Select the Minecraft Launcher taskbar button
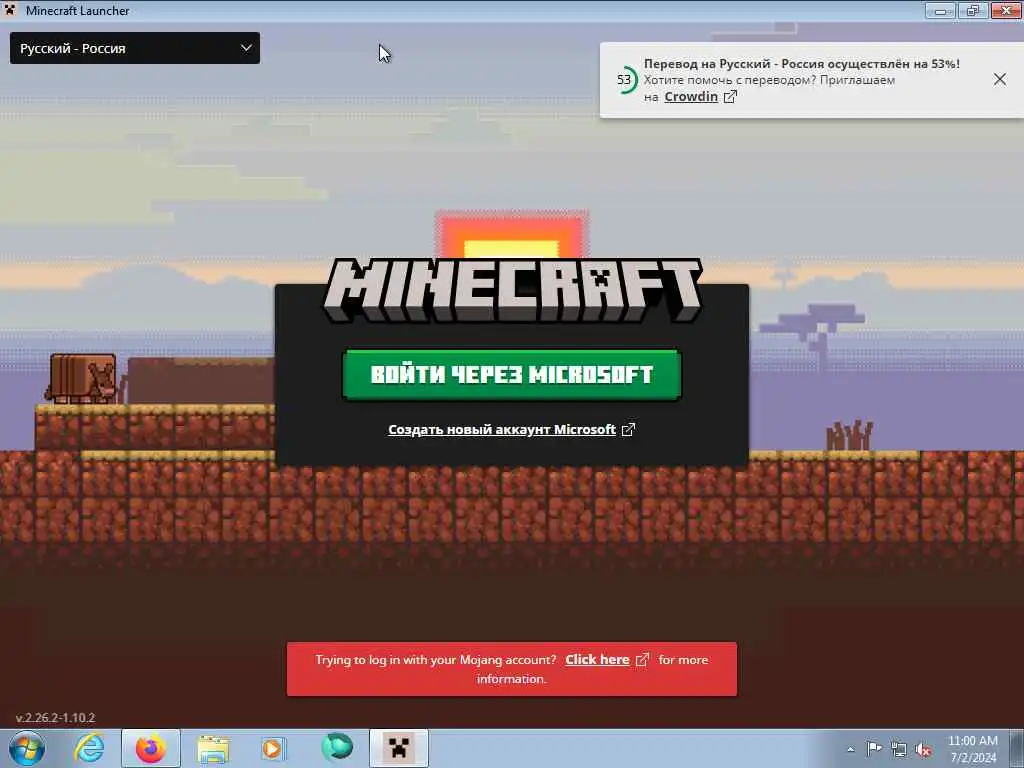 398,748
